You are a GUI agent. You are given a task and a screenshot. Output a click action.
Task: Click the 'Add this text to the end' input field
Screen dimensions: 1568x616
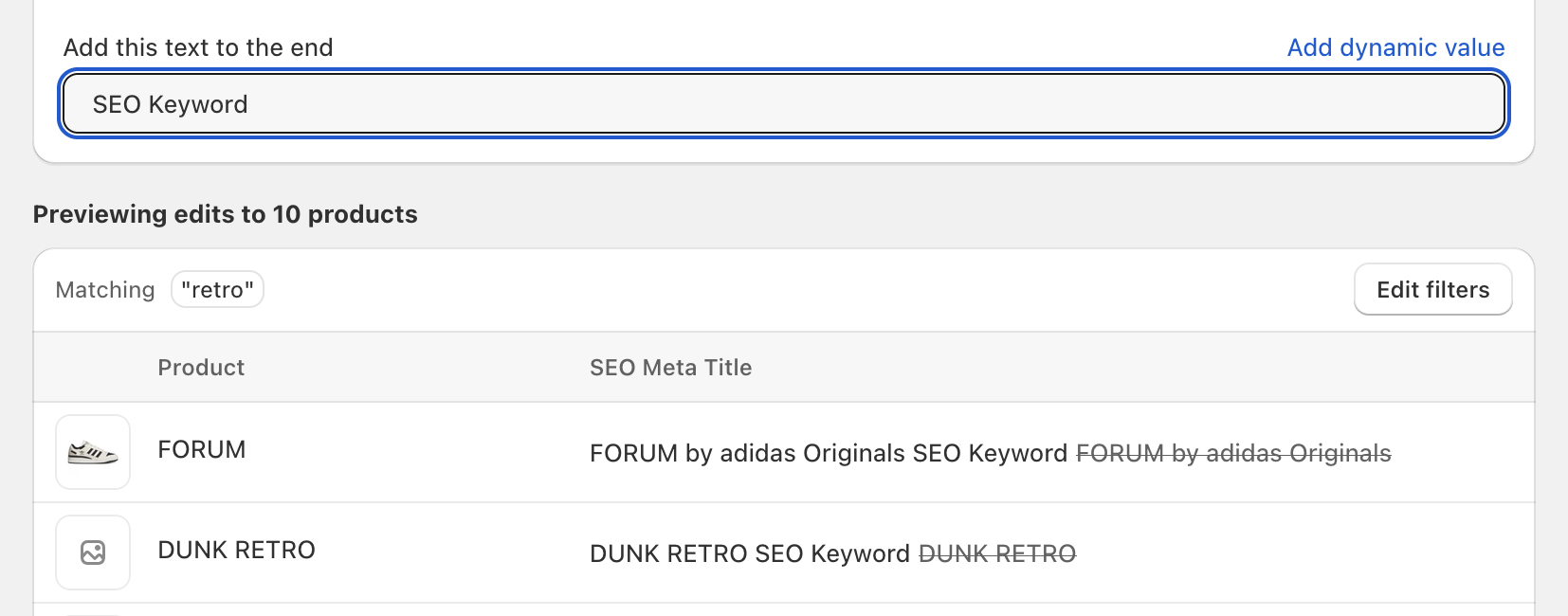pyautogui.click(x=784, y=104)
